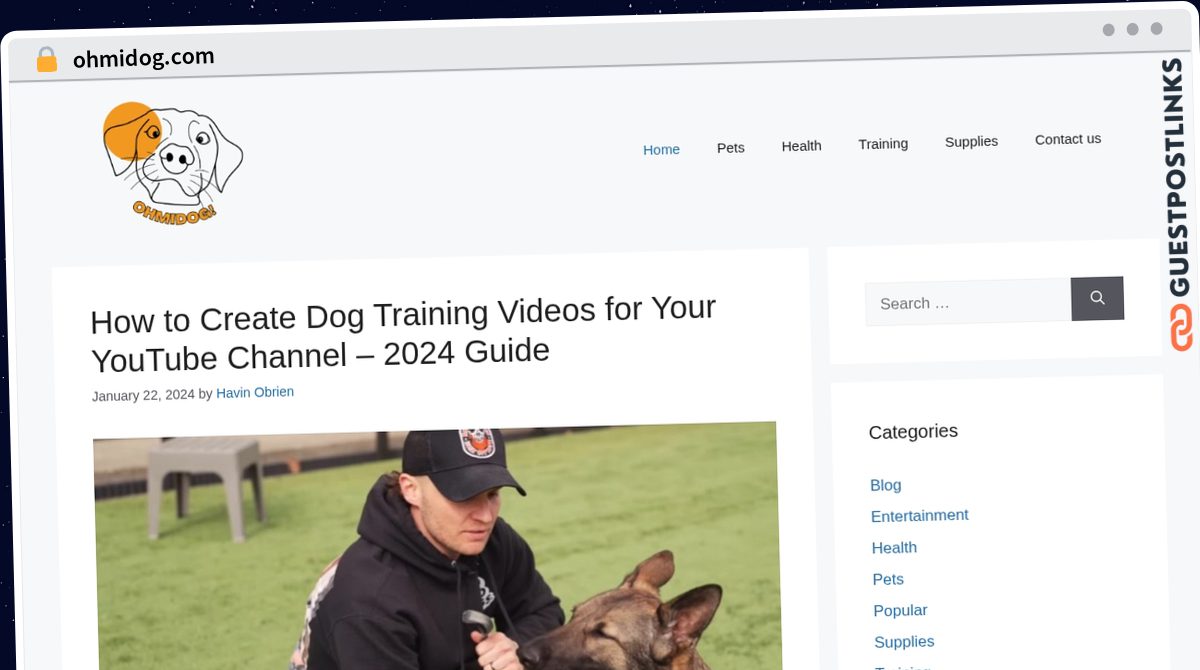Open the Ohmidog dog logo homepage link
The height and width of the screenshot is (670, 1200).
click(172, 163)
